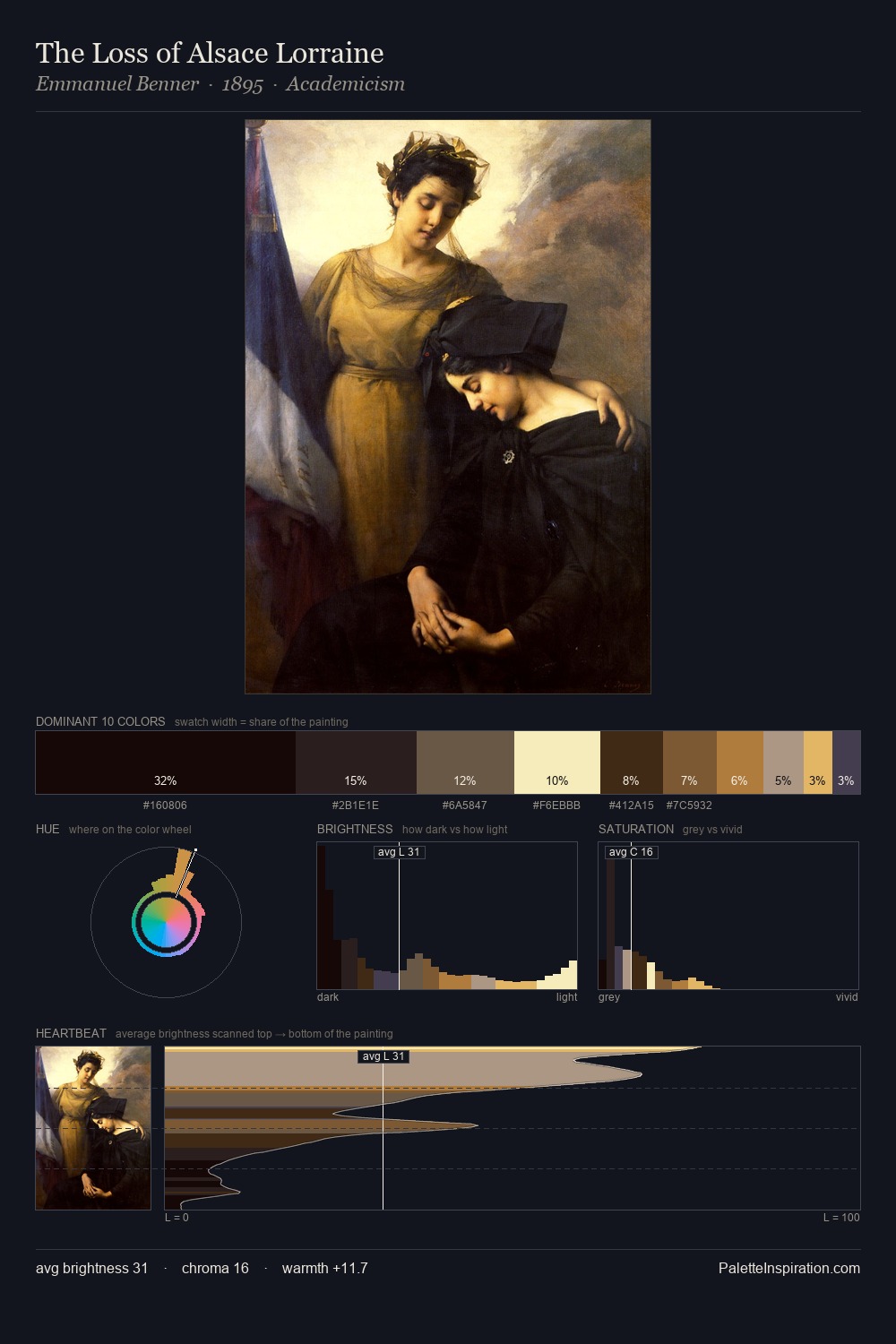Click hex code #160806
Viewport: 896px width, 1344px height.
click(x=165, y=806)
